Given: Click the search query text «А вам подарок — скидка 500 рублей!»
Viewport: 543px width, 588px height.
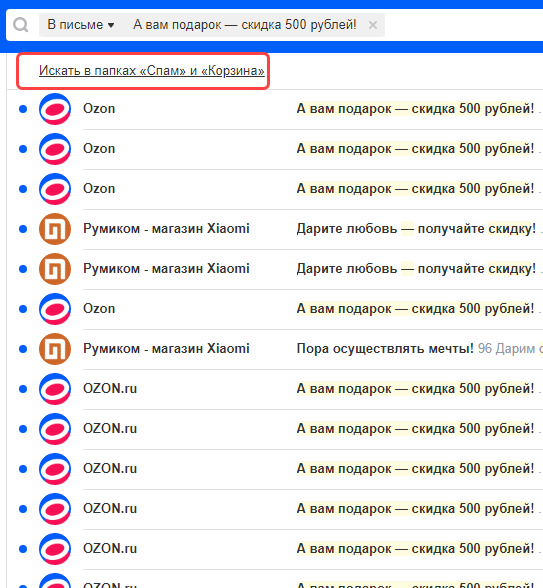Looking at the screenshot, I should tap(245, 25).
